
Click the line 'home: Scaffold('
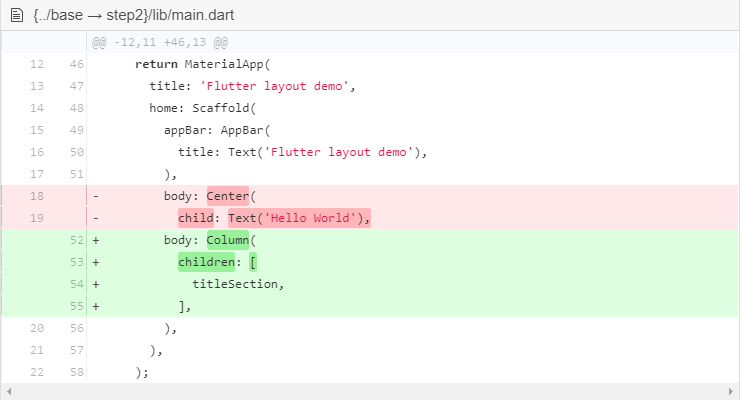tap(202, 108)
